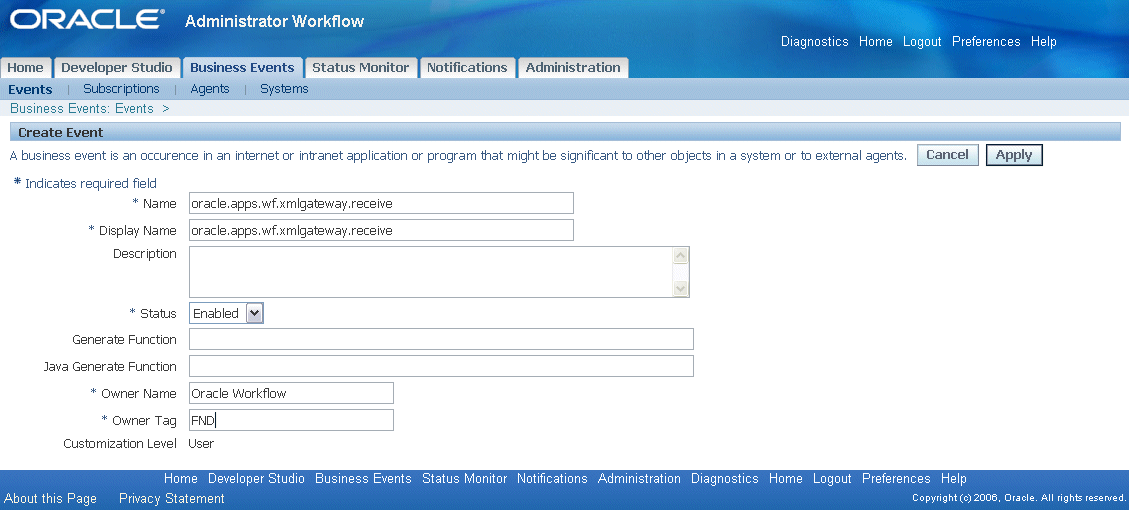This screenshot has height=515, width=1129.
Task: Click Description scrollbar down arrow
Action: coord(680,288)
